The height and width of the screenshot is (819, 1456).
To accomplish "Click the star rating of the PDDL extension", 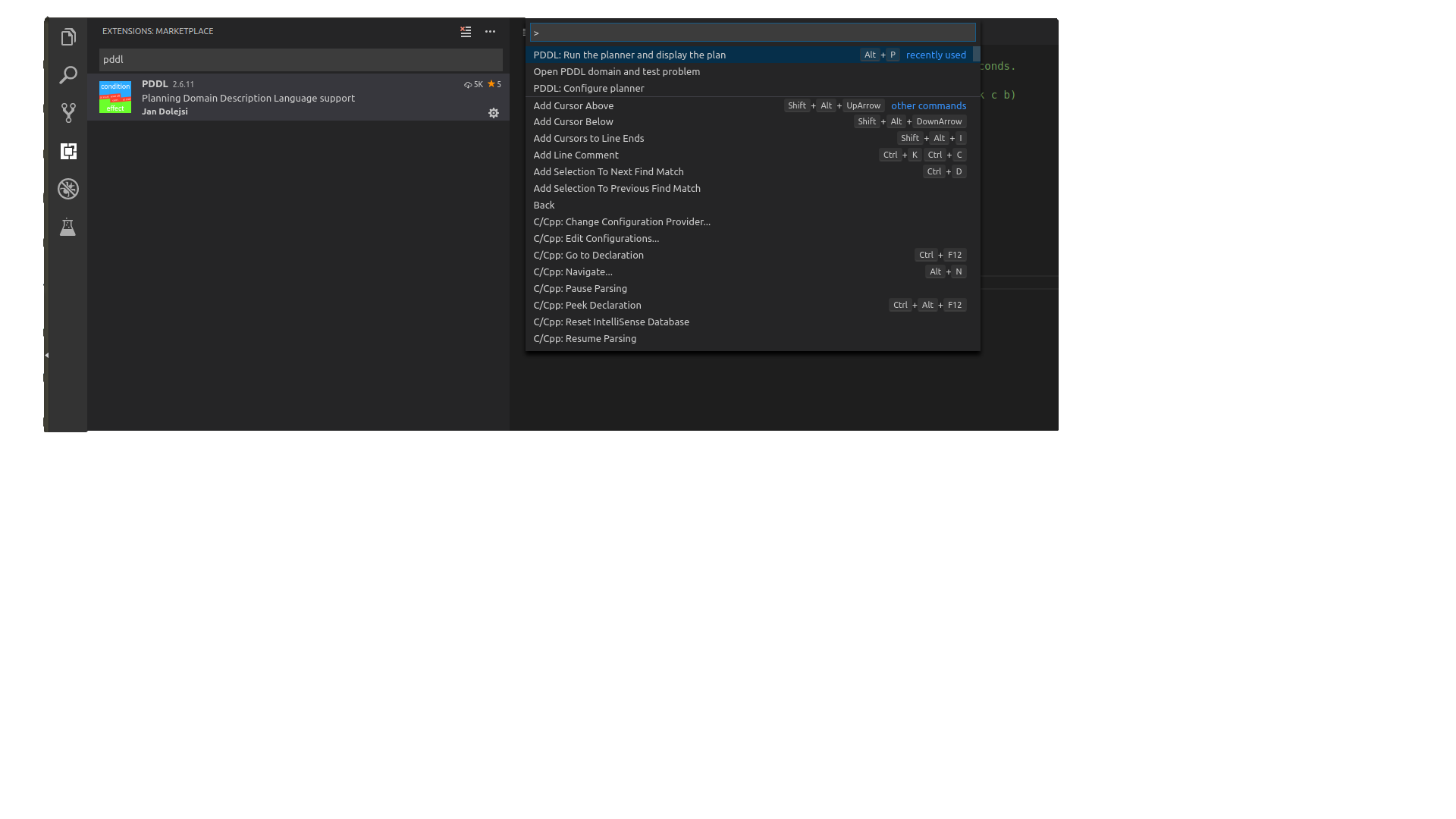I will pyautogui.click(x=493, y=84).
